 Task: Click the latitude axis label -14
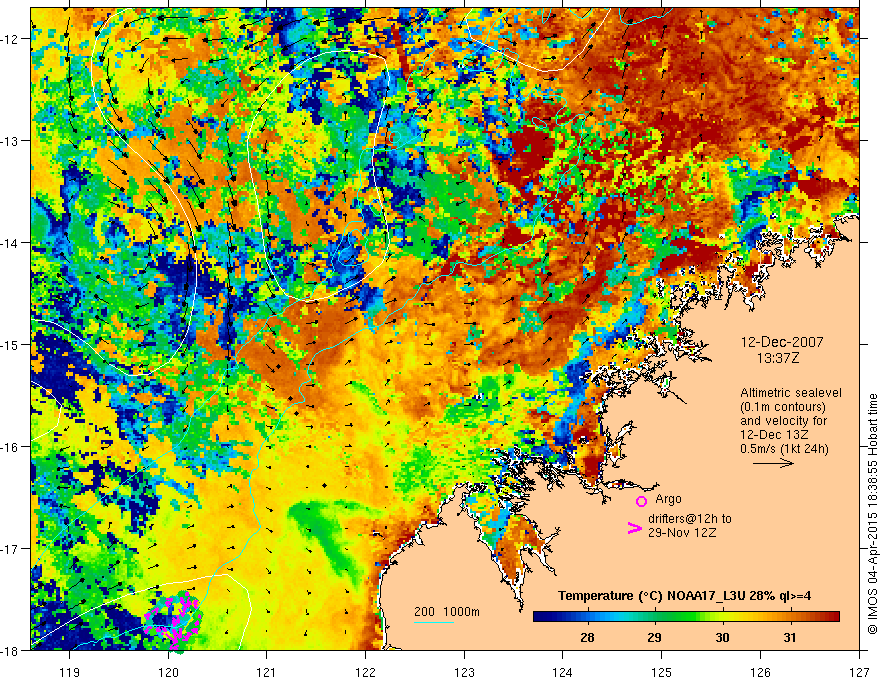pos(10,243)
